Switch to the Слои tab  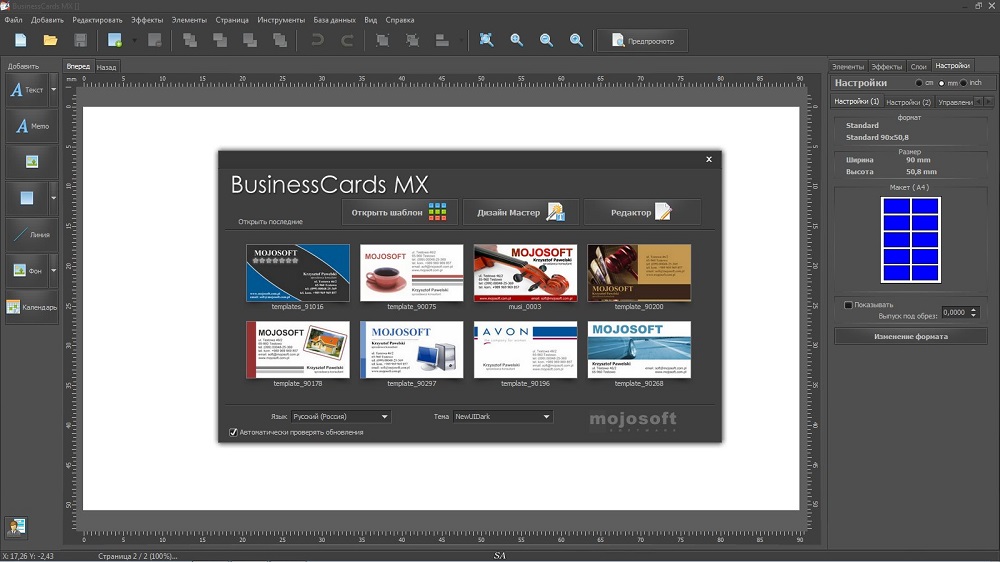point(918,66)
